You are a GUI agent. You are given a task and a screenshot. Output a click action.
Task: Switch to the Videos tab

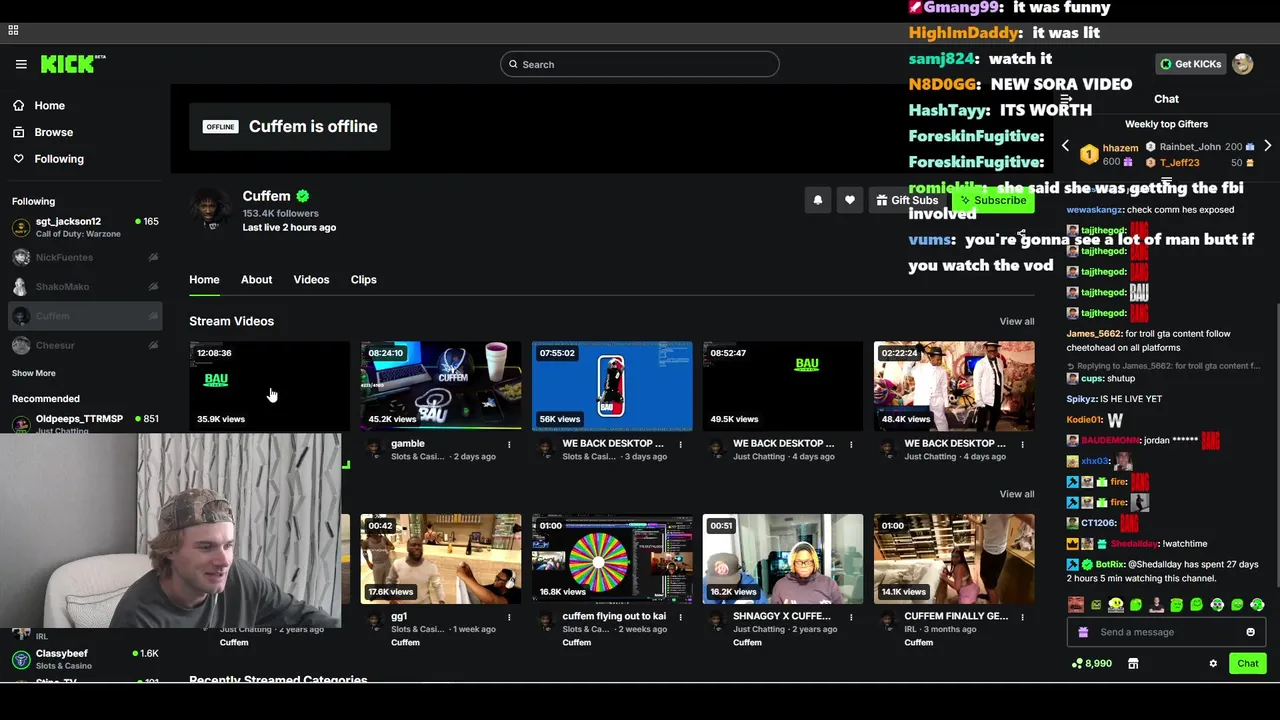[x=311, y=280]
